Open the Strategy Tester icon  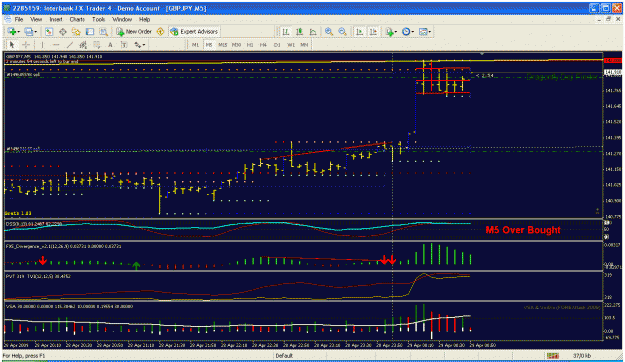(x=103, y=31)
